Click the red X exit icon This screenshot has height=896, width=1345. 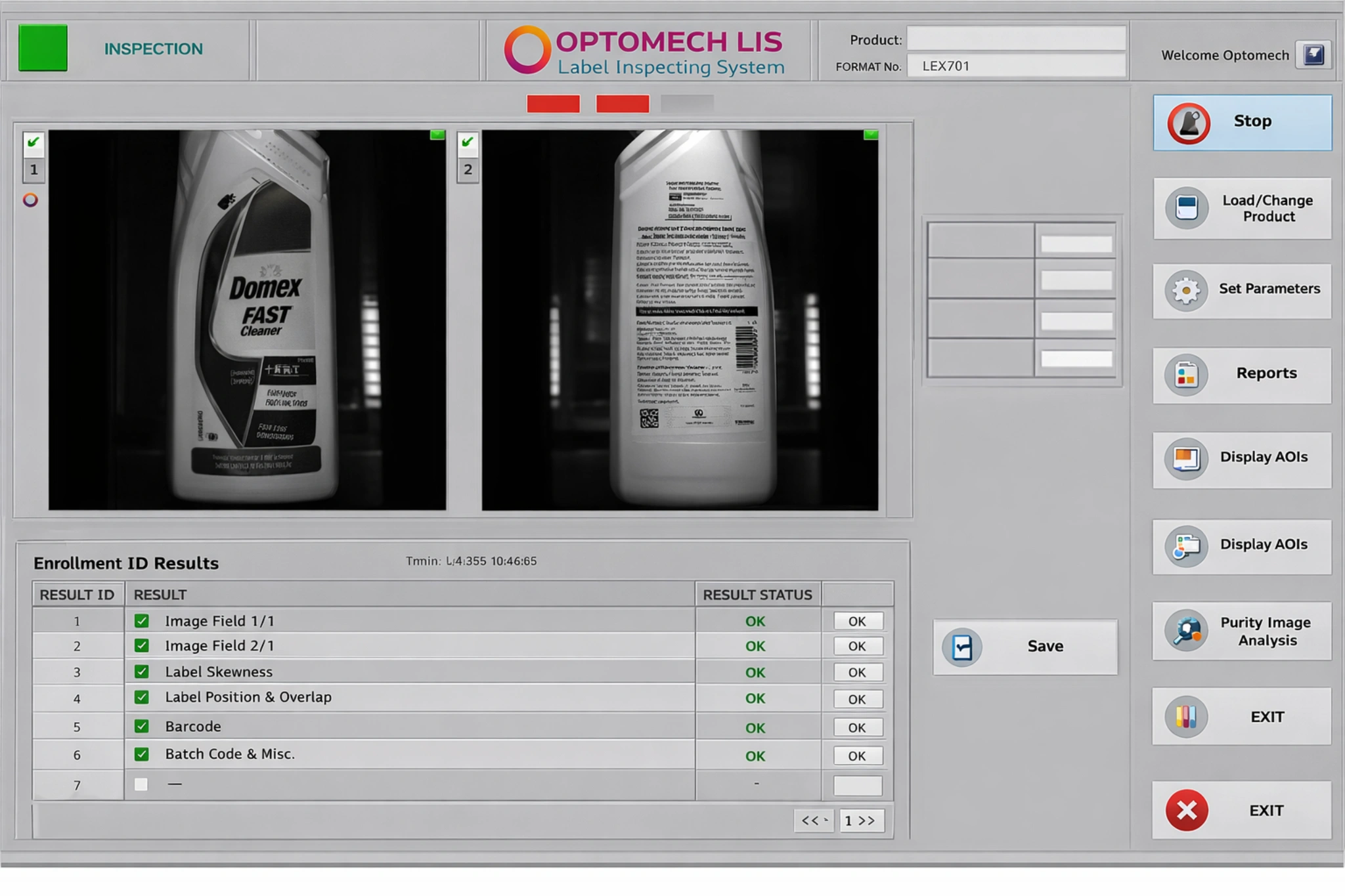click(1186, 811)
